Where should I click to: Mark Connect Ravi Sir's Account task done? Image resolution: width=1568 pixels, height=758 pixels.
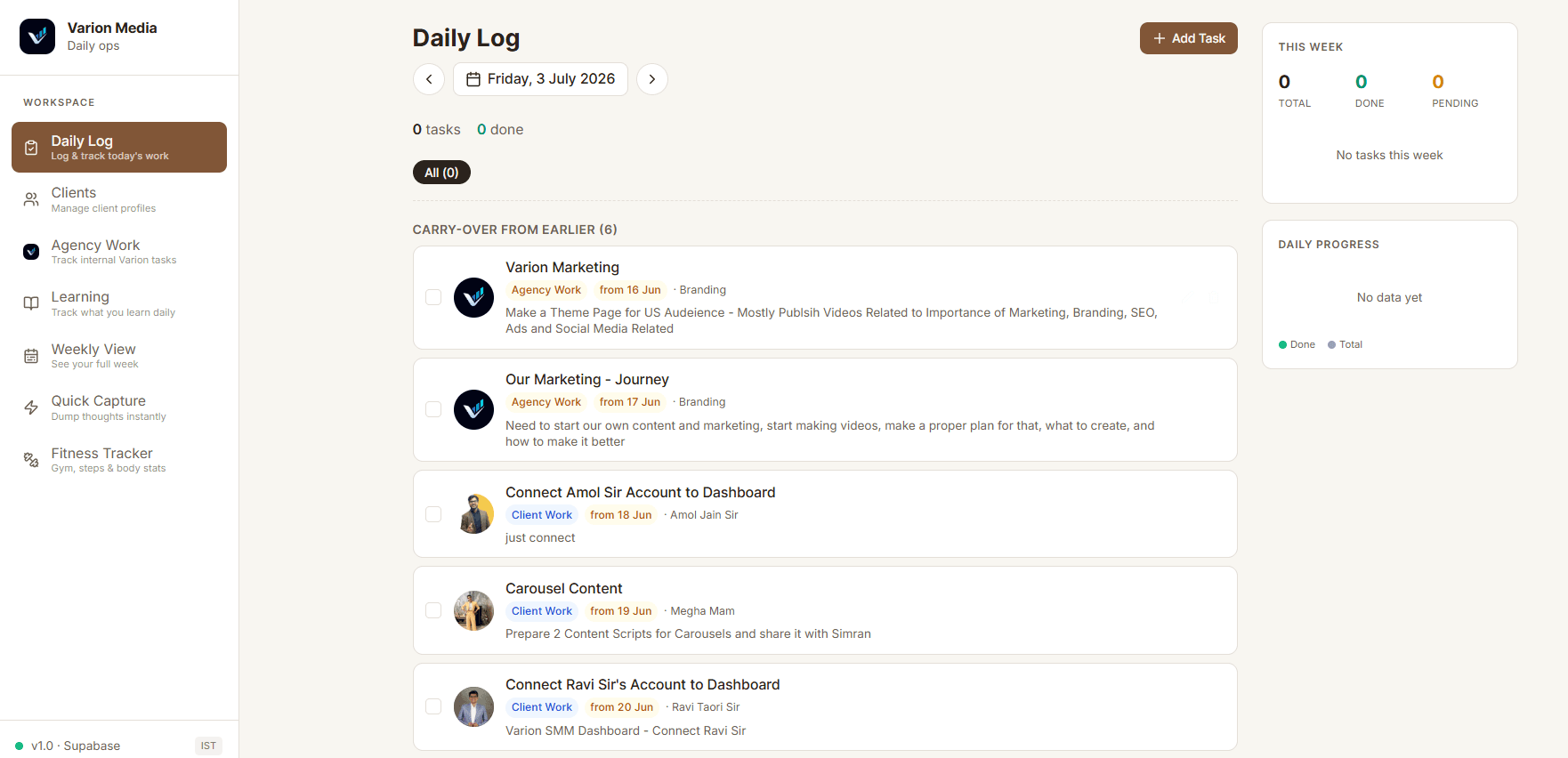433,706
